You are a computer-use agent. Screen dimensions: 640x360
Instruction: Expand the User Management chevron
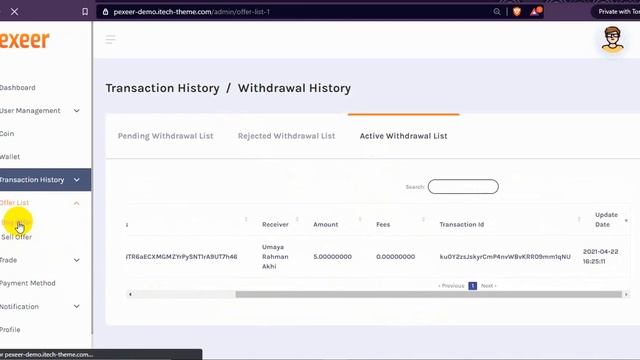pyautogui.click(x=77, y=111)
